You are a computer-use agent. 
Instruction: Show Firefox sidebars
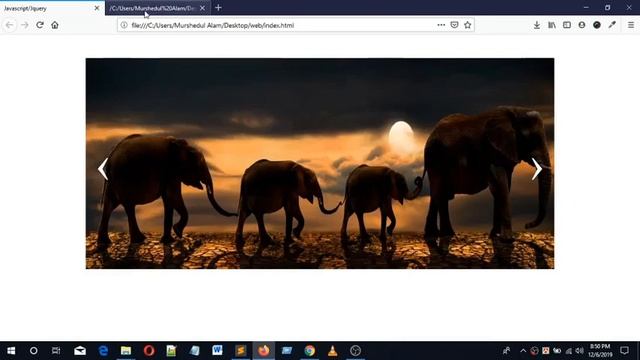coord(567,25)
